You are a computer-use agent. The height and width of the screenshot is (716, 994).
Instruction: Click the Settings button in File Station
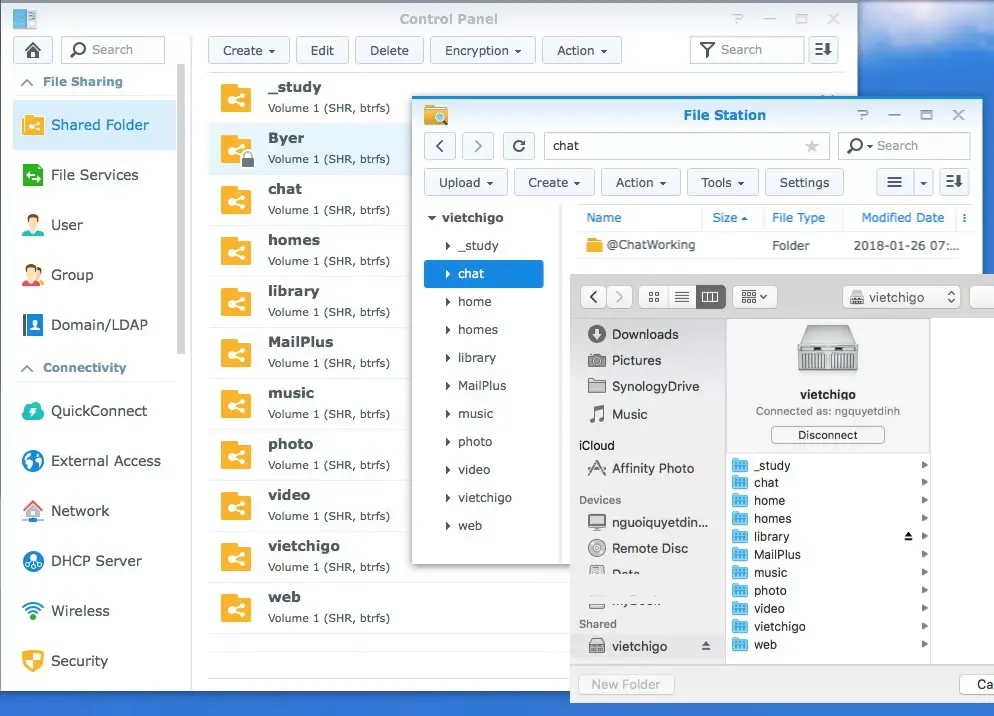pyautogui.click(x=804, y=183)
